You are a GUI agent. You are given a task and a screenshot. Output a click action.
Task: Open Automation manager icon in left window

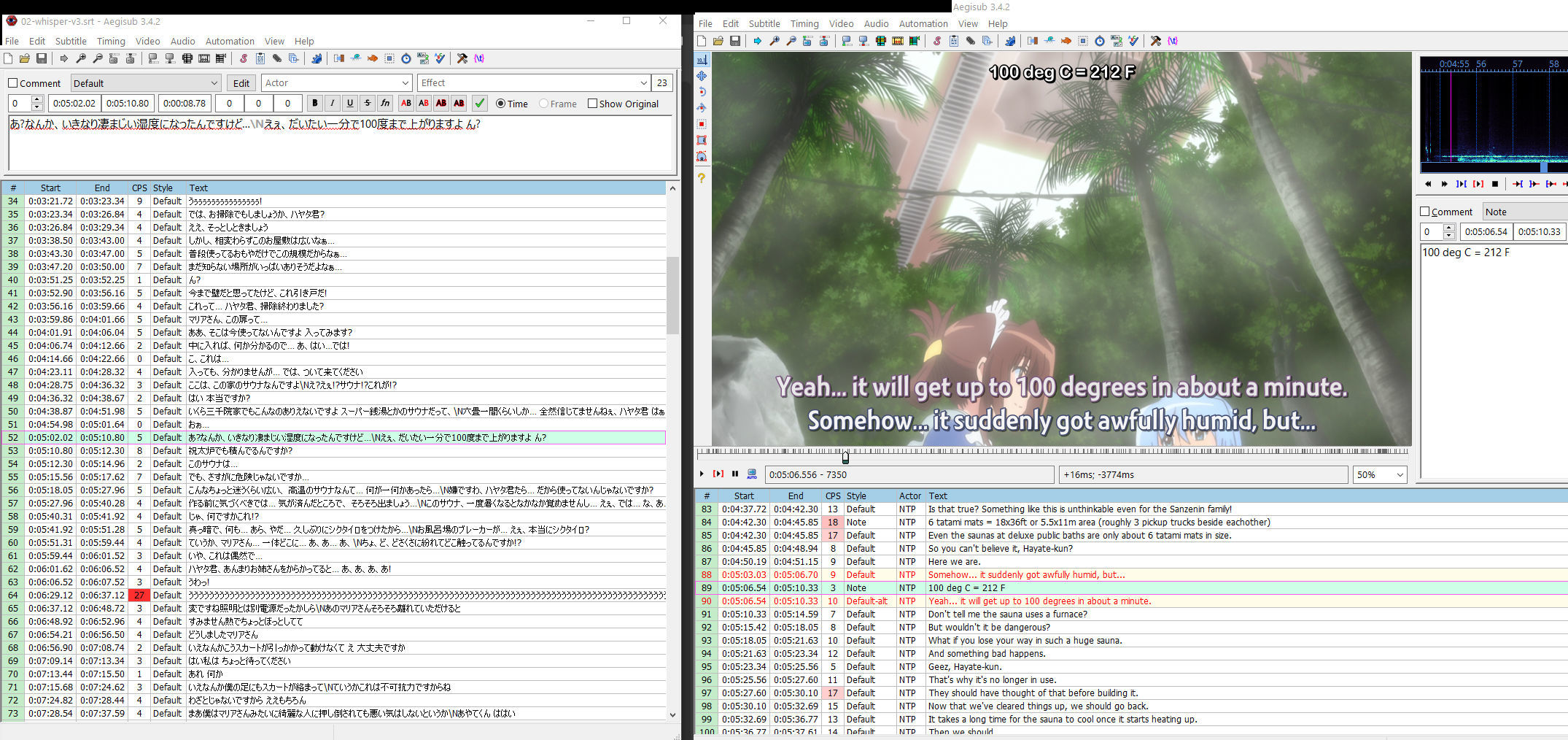(317, 58)
